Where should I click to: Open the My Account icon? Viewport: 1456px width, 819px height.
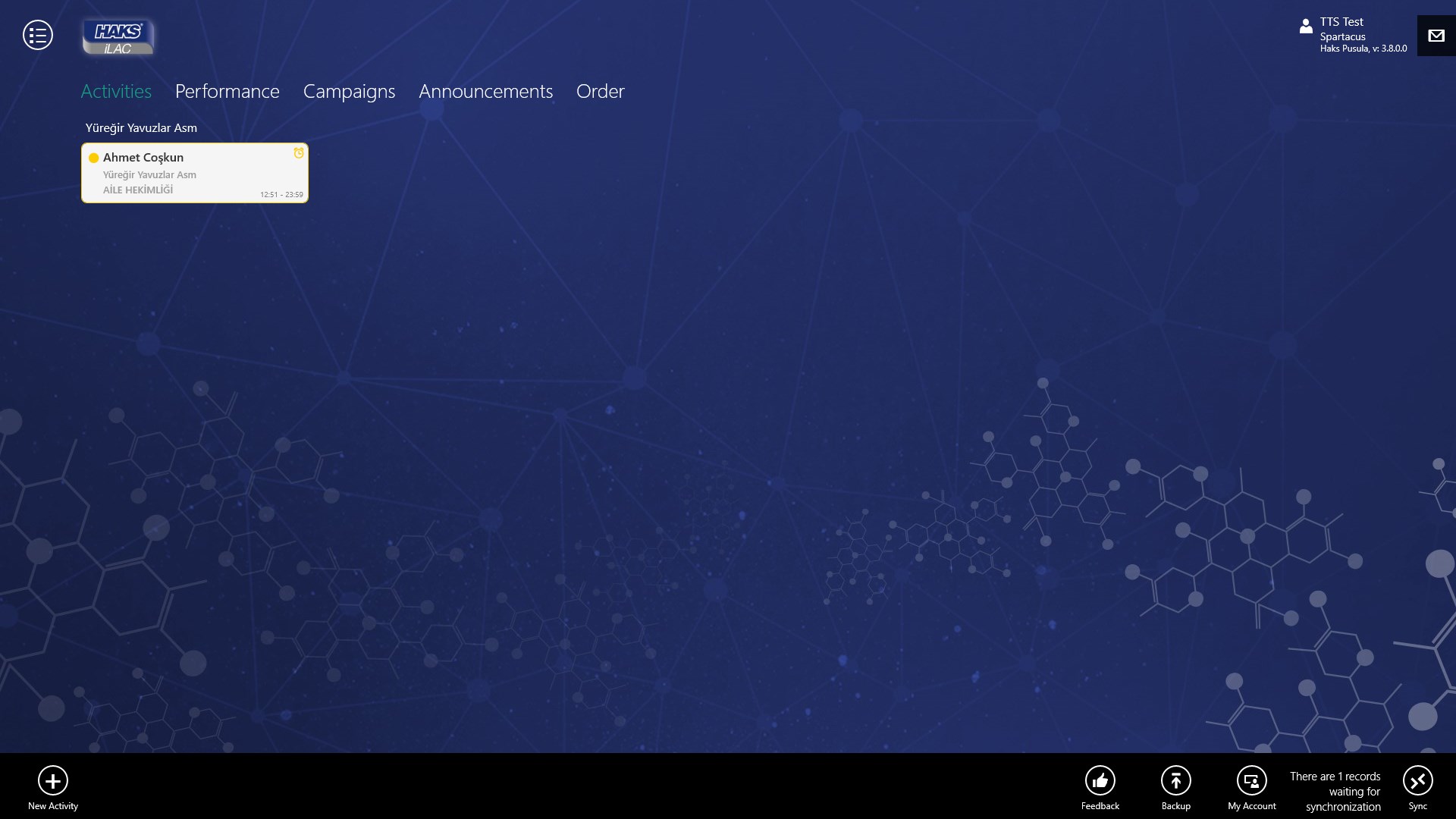coord(1251,780)
